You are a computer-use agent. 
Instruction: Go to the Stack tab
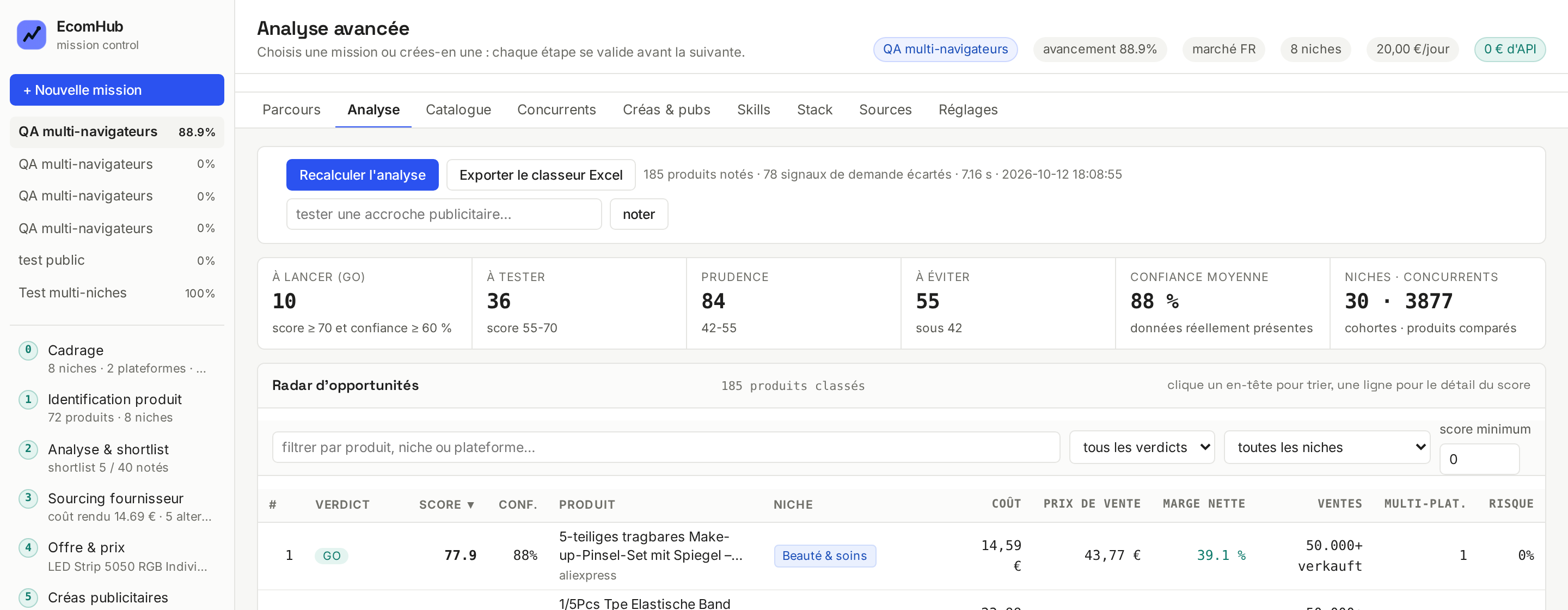pos(814,109)
